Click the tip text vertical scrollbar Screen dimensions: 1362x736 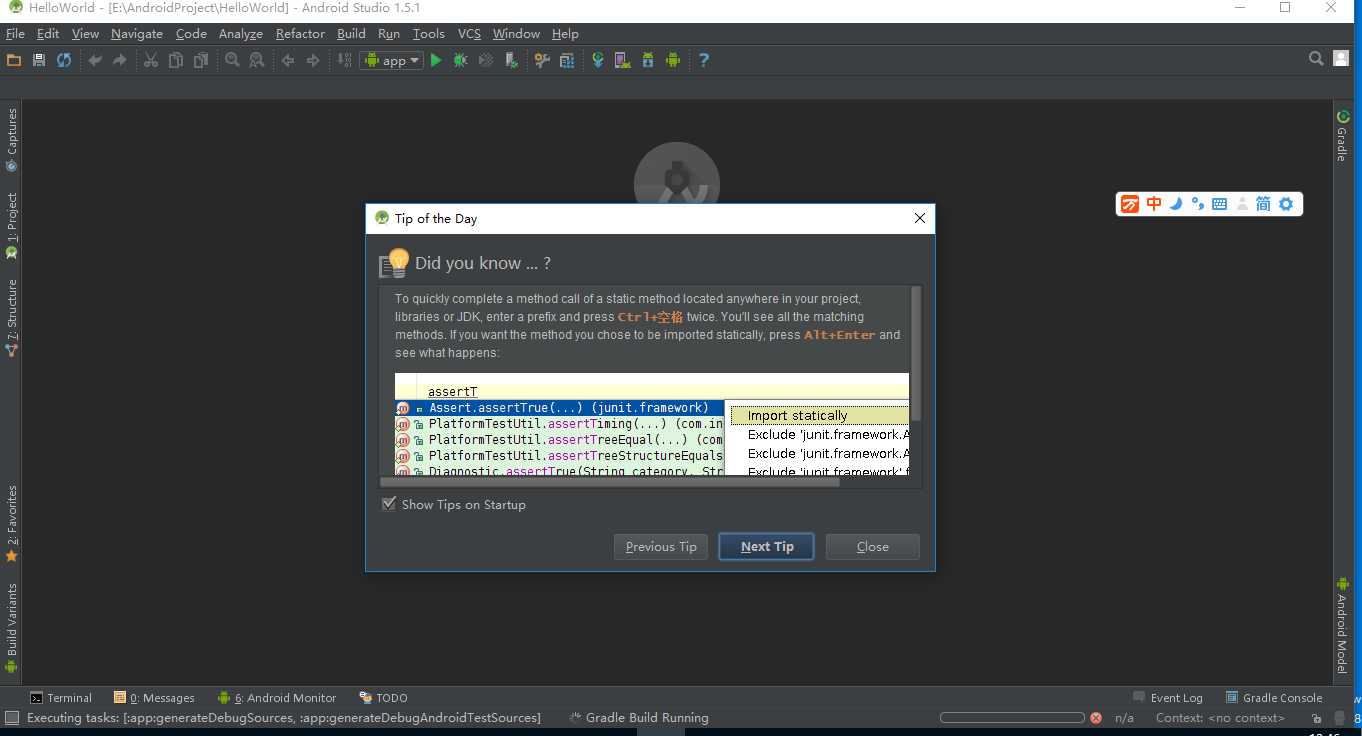915,355
